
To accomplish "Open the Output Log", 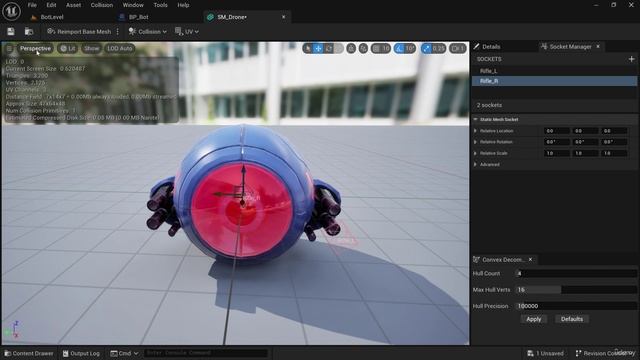I will tap(81, 353).
